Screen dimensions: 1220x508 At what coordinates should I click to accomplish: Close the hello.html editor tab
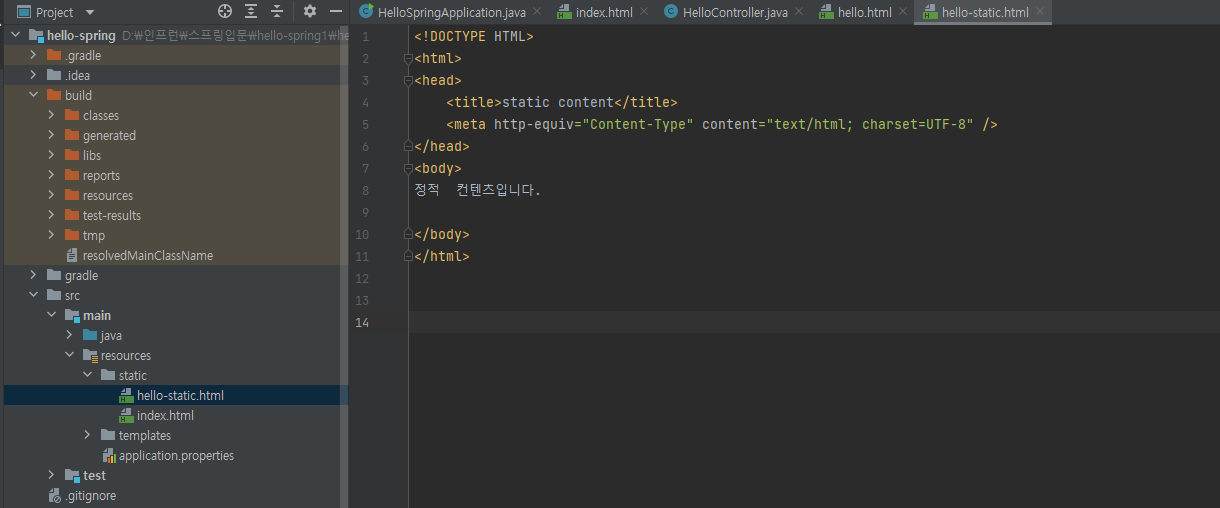(903, 12)
